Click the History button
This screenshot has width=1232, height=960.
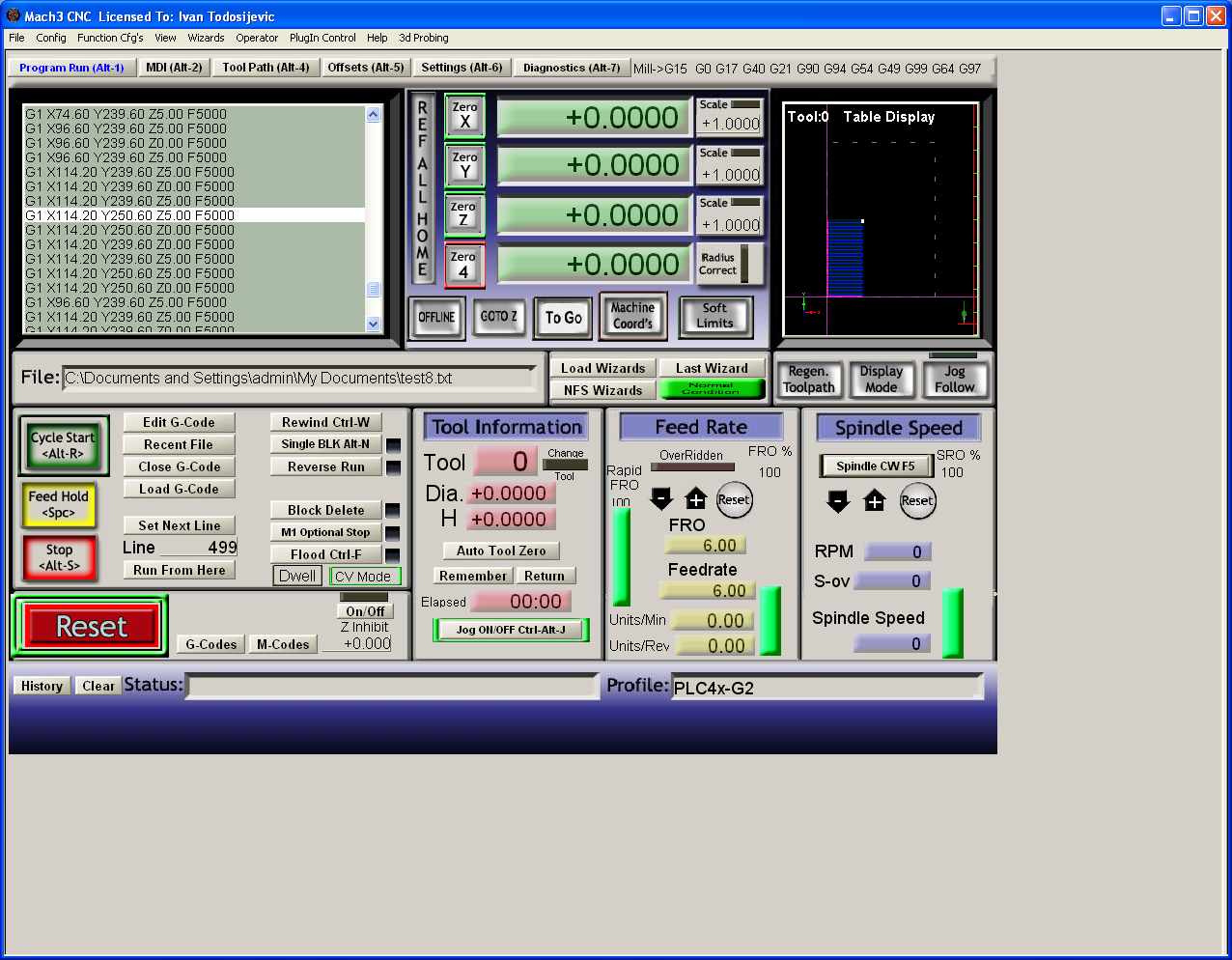coord(42,686)
